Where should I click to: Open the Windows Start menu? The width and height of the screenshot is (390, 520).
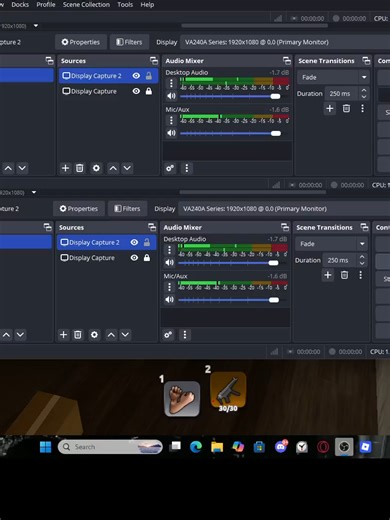(46, 447)
